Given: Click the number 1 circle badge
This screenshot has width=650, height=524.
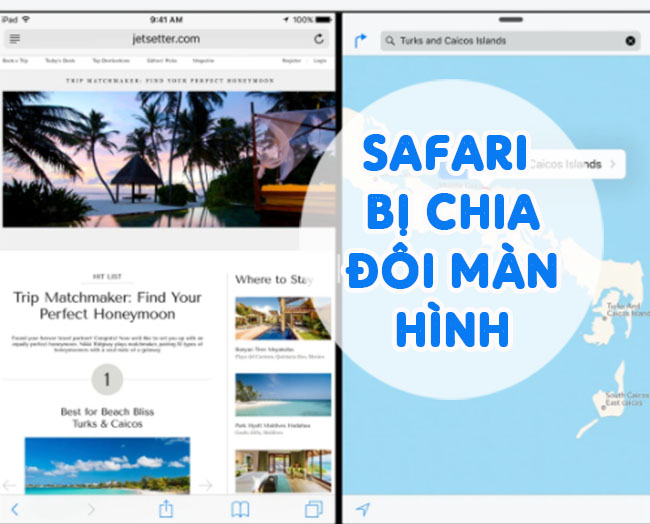Looking at the screenshot, I should click(107, 379).
